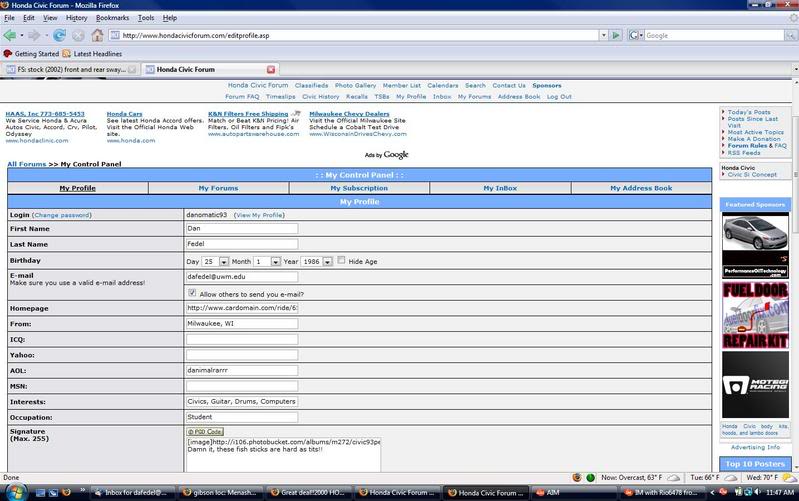Click the View My Profile link

259,215
